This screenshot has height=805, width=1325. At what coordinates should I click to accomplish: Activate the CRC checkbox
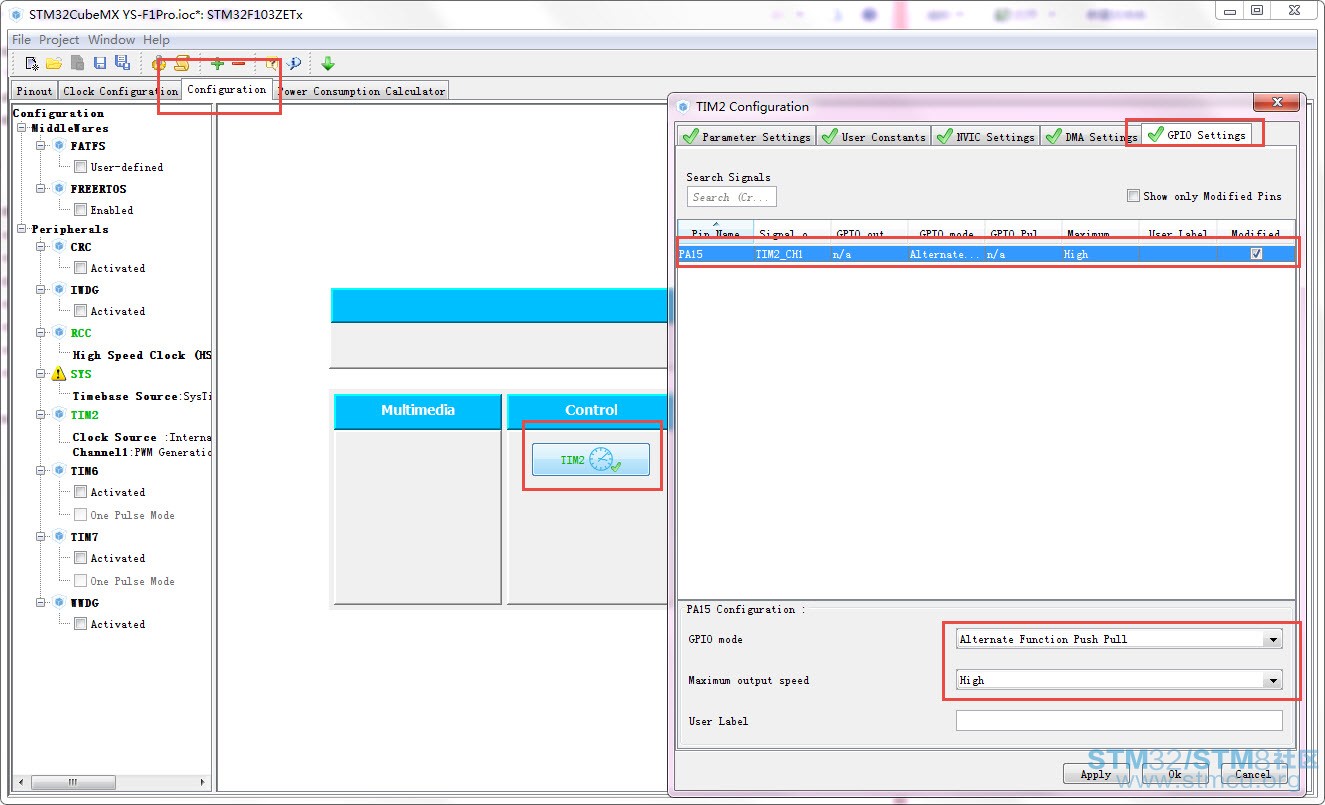[80, 268]
